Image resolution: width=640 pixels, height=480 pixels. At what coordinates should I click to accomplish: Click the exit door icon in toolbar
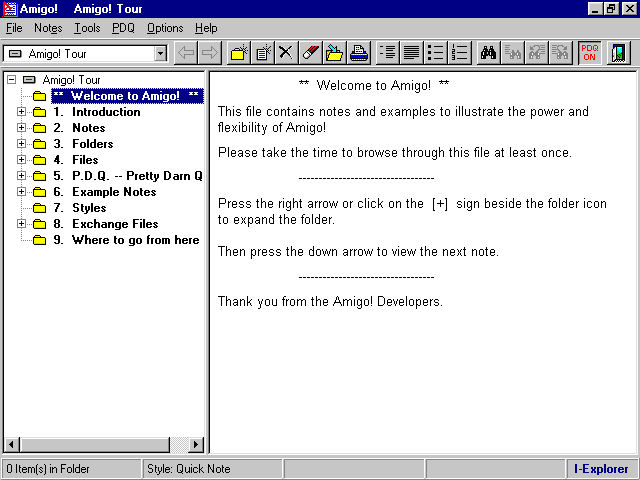click(x=619, y=53)
